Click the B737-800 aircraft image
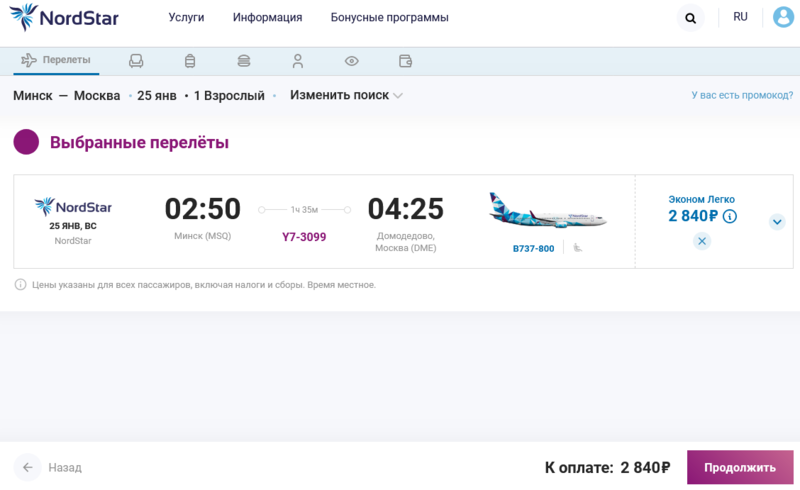 [x=547, y=212]
